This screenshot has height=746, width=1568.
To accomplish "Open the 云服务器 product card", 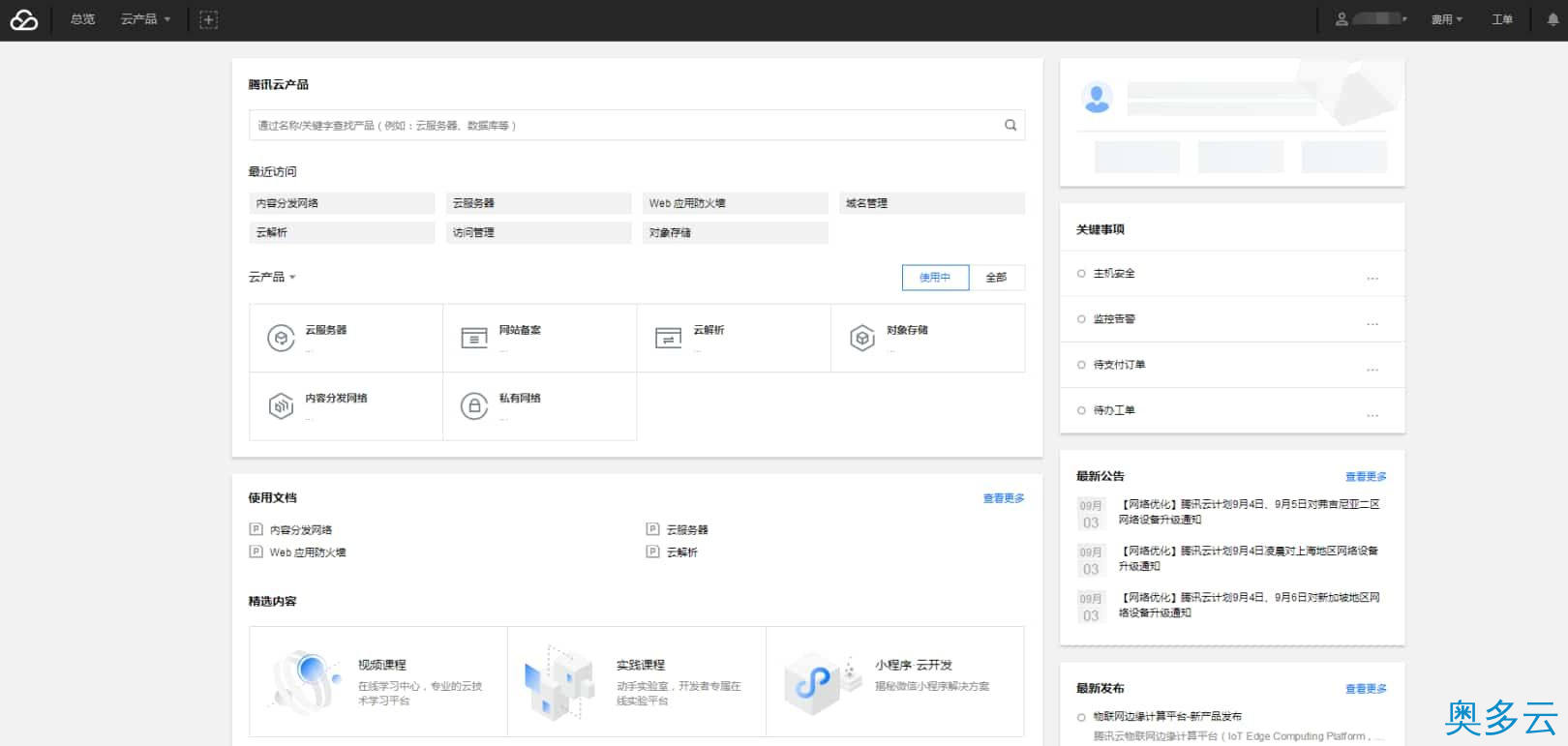I will click(346, 338).
